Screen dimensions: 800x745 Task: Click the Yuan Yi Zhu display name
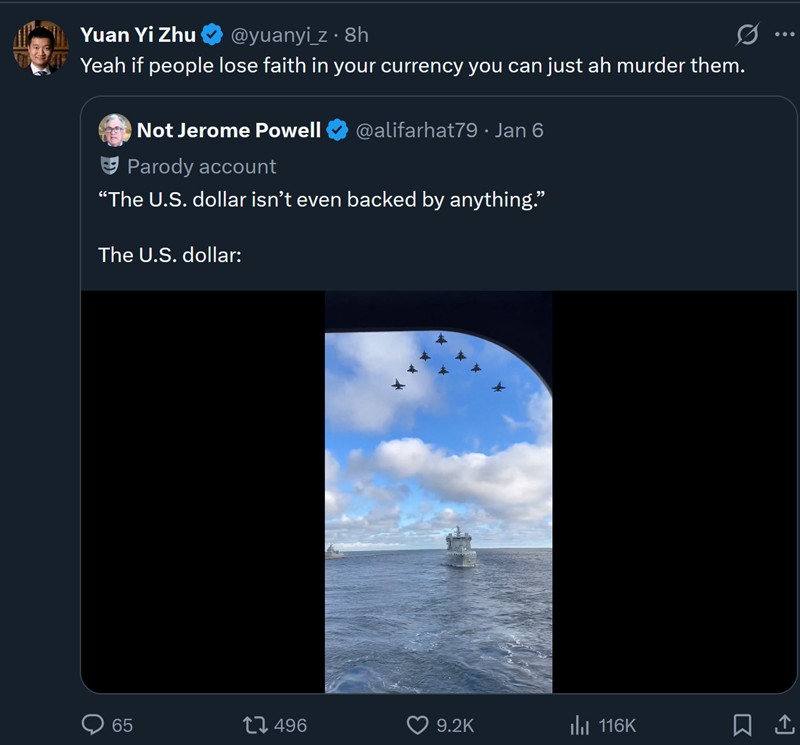(137, 34)
